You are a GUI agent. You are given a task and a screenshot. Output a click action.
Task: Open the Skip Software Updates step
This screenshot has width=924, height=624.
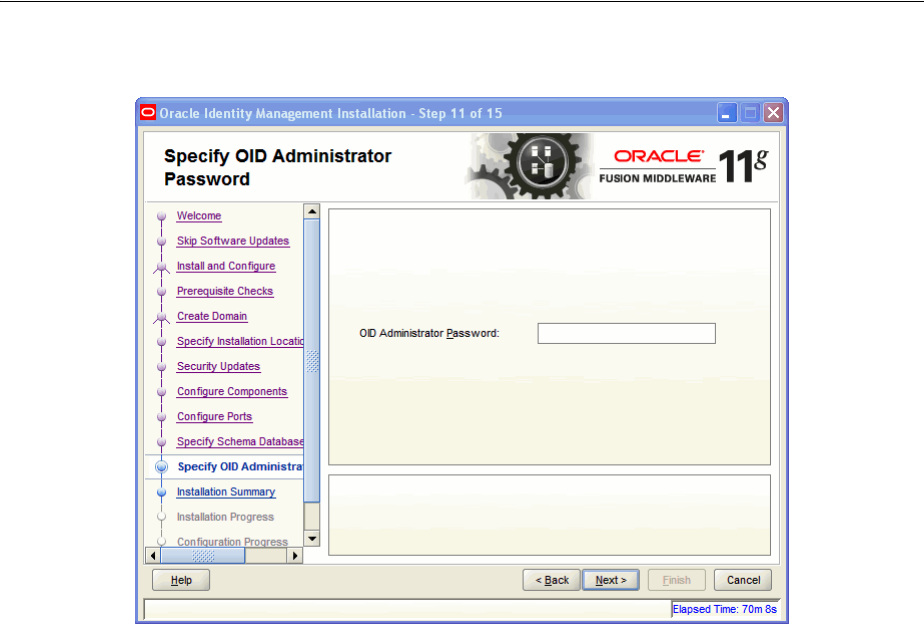[x=233, y=241]
